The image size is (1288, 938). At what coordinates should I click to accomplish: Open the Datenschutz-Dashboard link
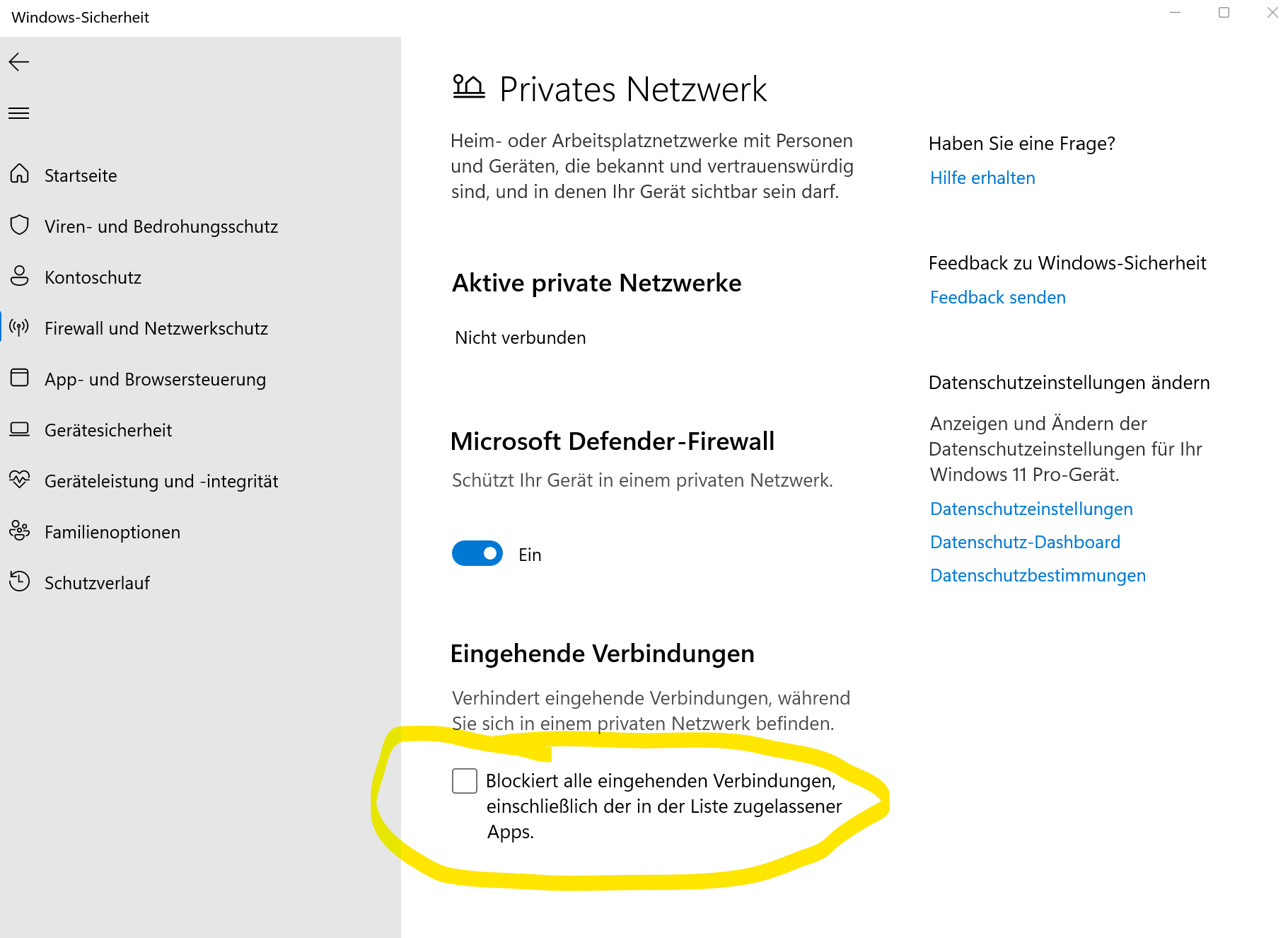pos(1025,542)
